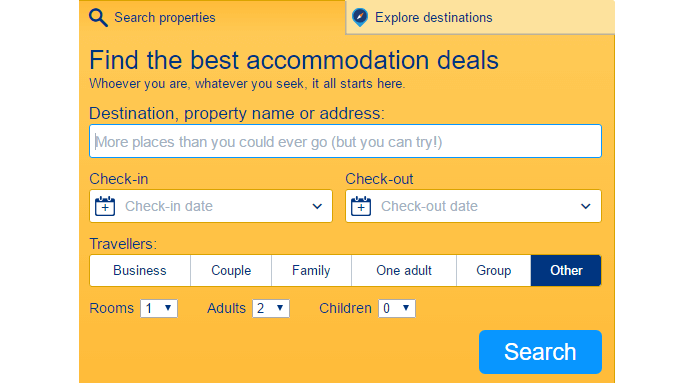Focus the destination search text field
Image resolution: width=700 pixels, height=383 pixels.
pos(346,142)
